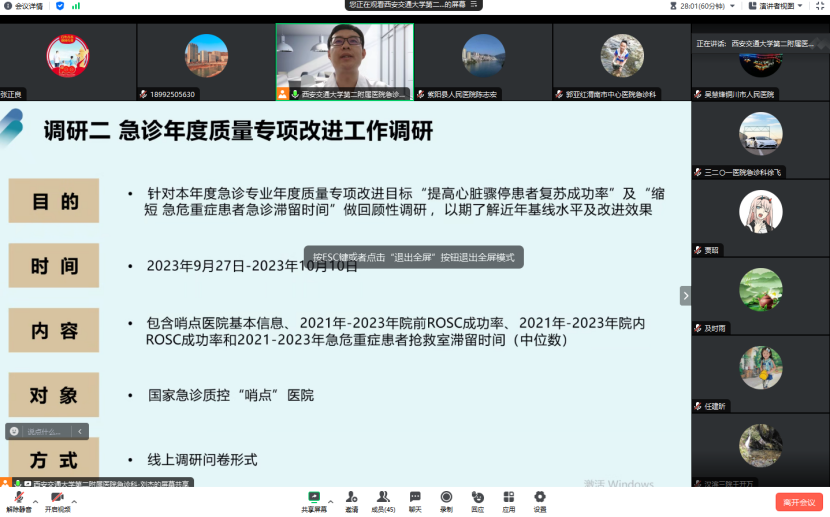Image resolution: width=830 pixels, height=517 pixels.
Task: Click muted mic icon beside 18992505630
Action: point(143,94)
